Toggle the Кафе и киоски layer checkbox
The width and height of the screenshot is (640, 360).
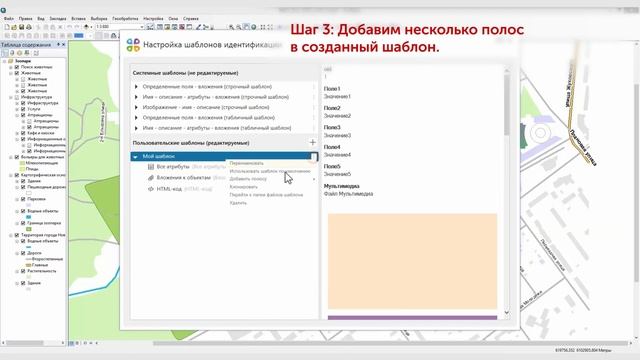pos(23,133)
